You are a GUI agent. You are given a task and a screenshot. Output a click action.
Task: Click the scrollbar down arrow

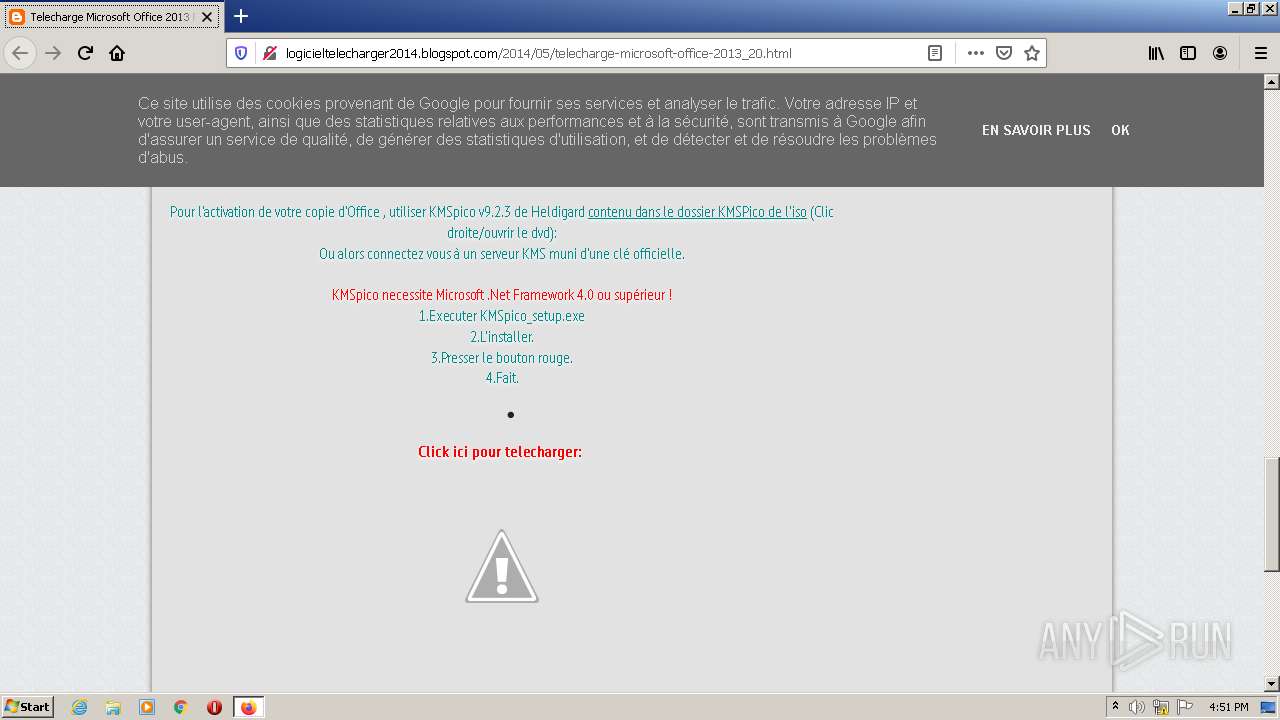pos(1271,684)
